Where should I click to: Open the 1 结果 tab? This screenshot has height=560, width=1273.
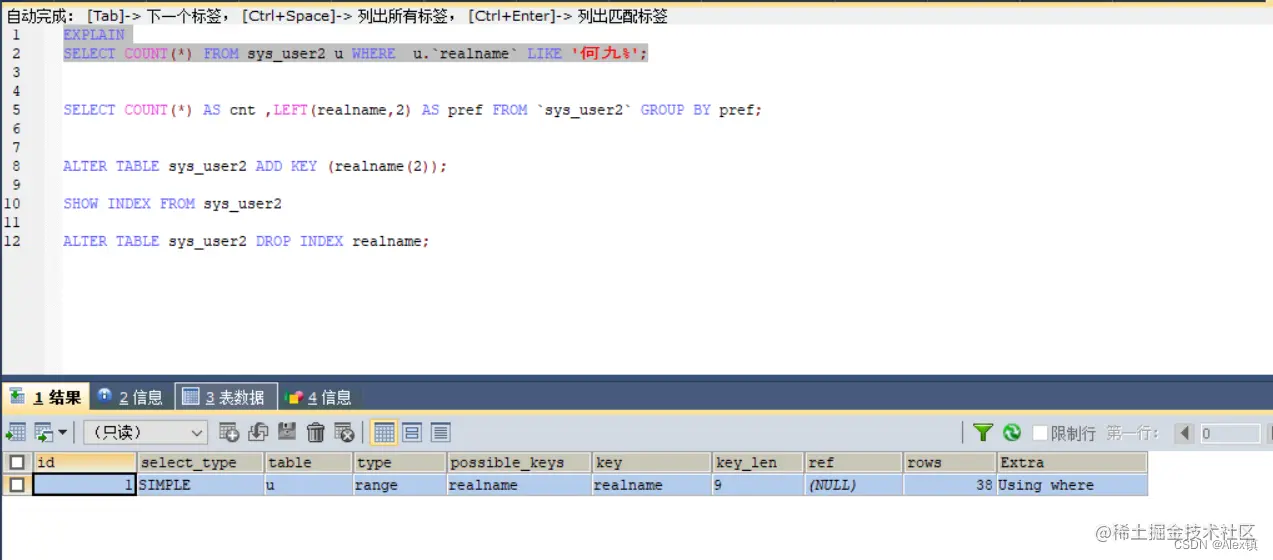(x=46, y=397)
